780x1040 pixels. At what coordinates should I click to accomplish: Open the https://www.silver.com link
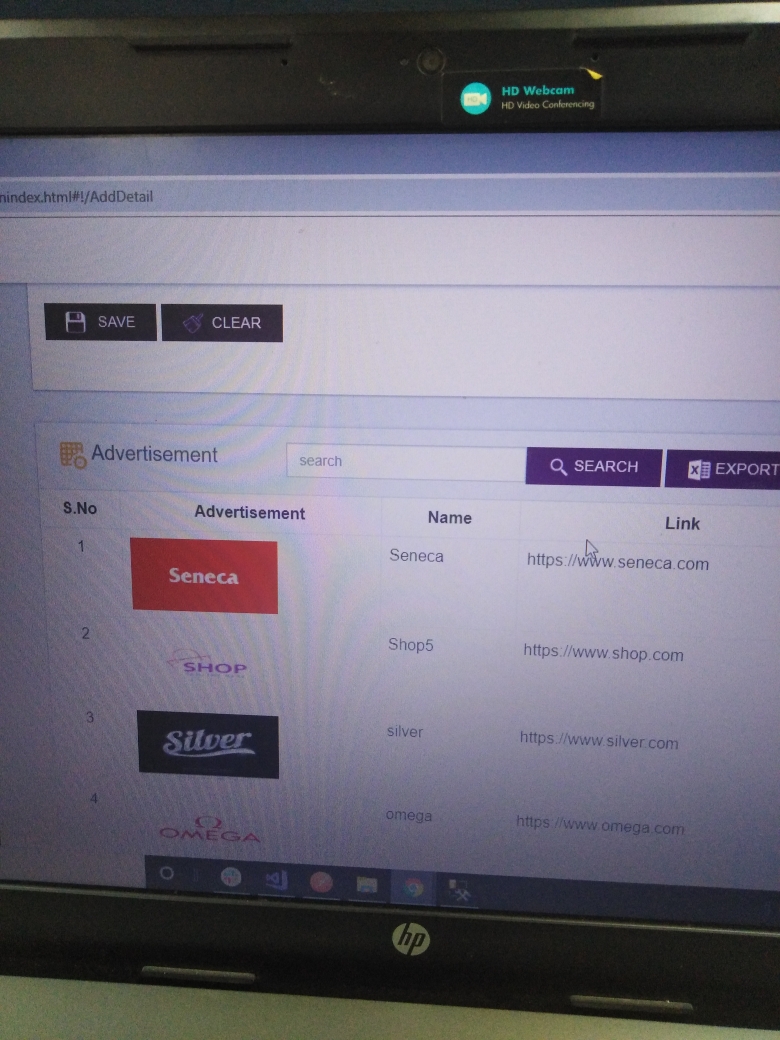point(598,741)
